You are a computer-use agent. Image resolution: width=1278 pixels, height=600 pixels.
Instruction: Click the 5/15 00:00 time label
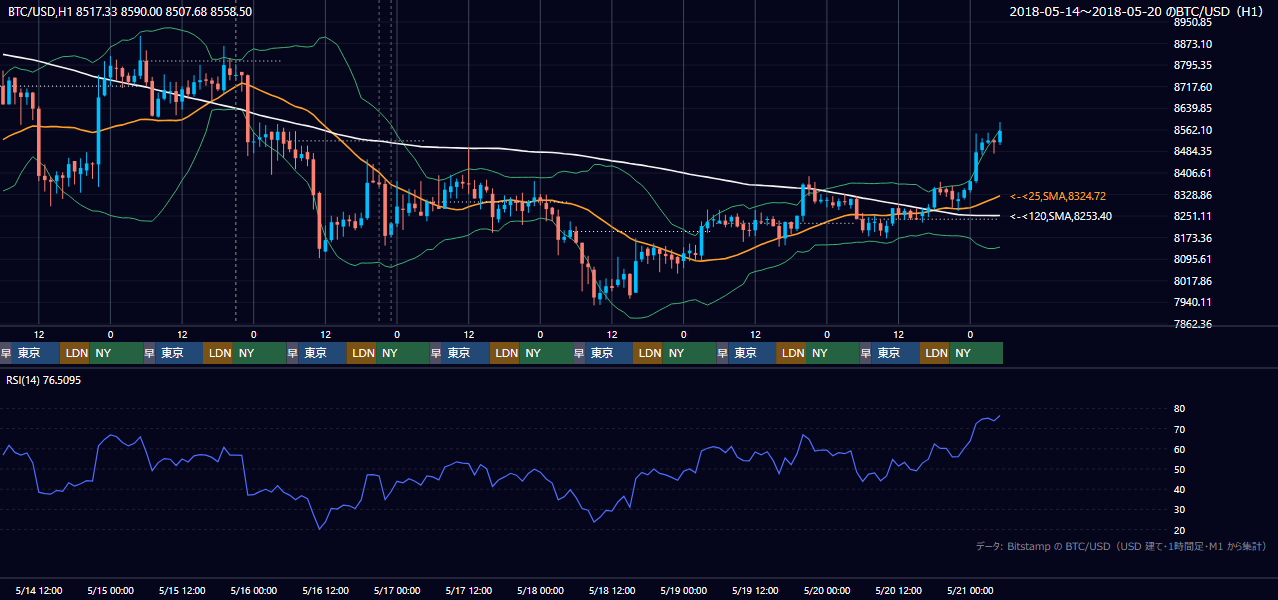[x=111, y=590]
